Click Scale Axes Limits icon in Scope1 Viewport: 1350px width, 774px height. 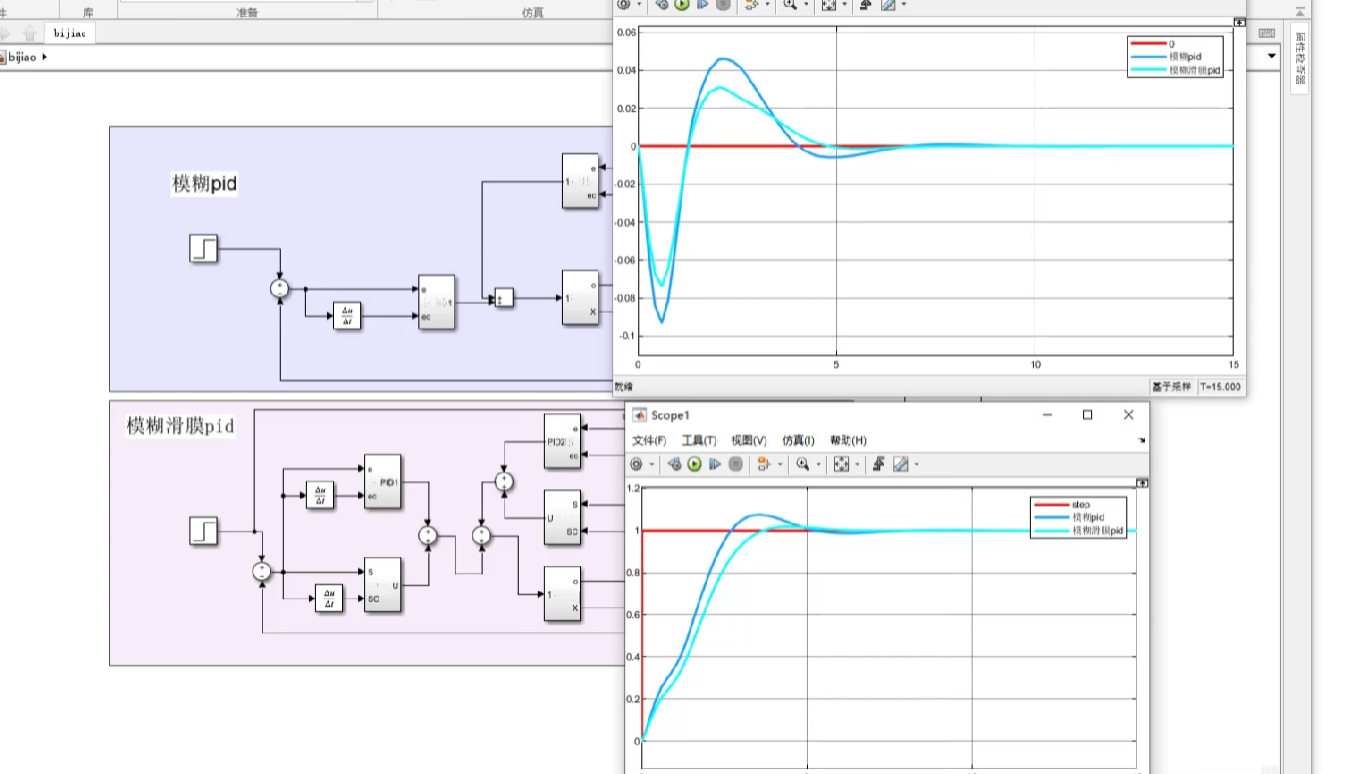click(x=841, y=464)
